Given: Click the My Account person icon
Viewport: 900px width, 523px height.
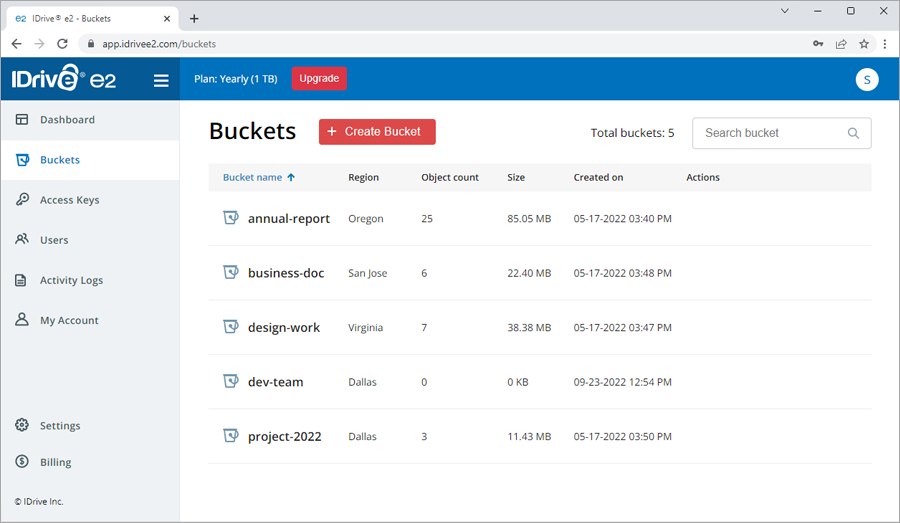Looking at the screenshot, I should point(22,319).
